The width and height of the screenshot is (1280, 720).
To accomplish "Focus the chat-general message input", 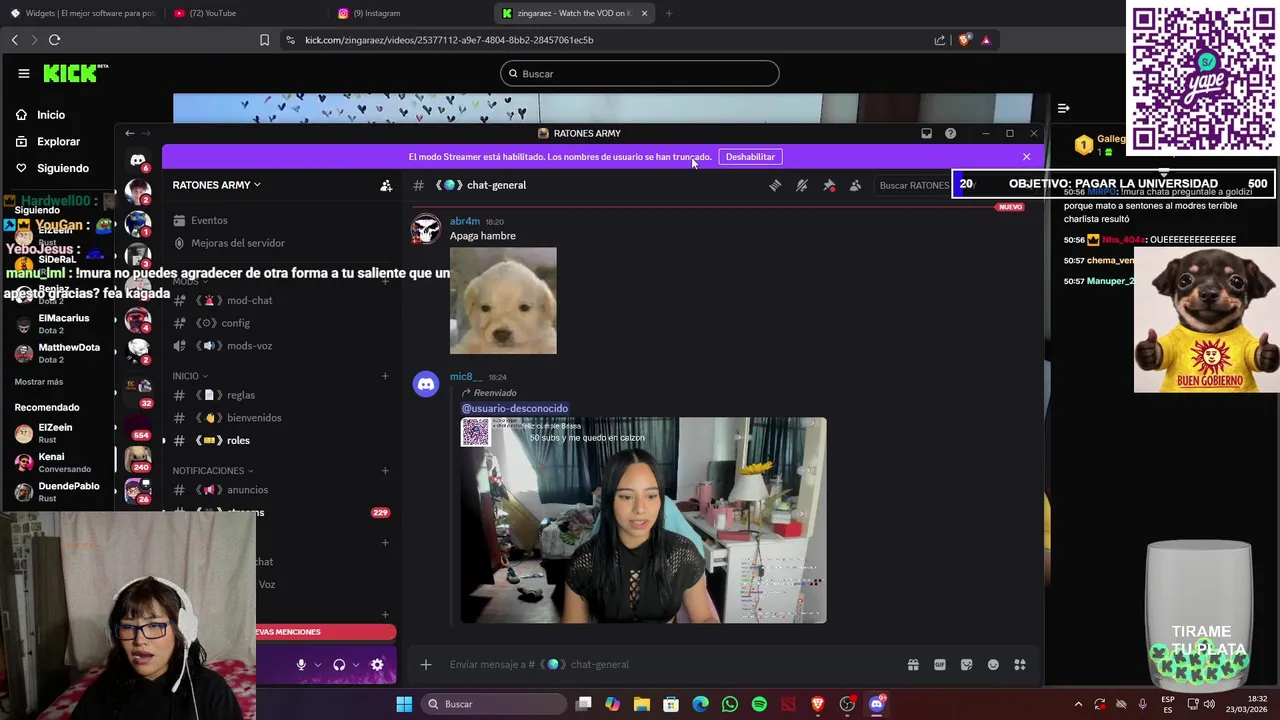I will pyautogui.click(x=670, y=665).
